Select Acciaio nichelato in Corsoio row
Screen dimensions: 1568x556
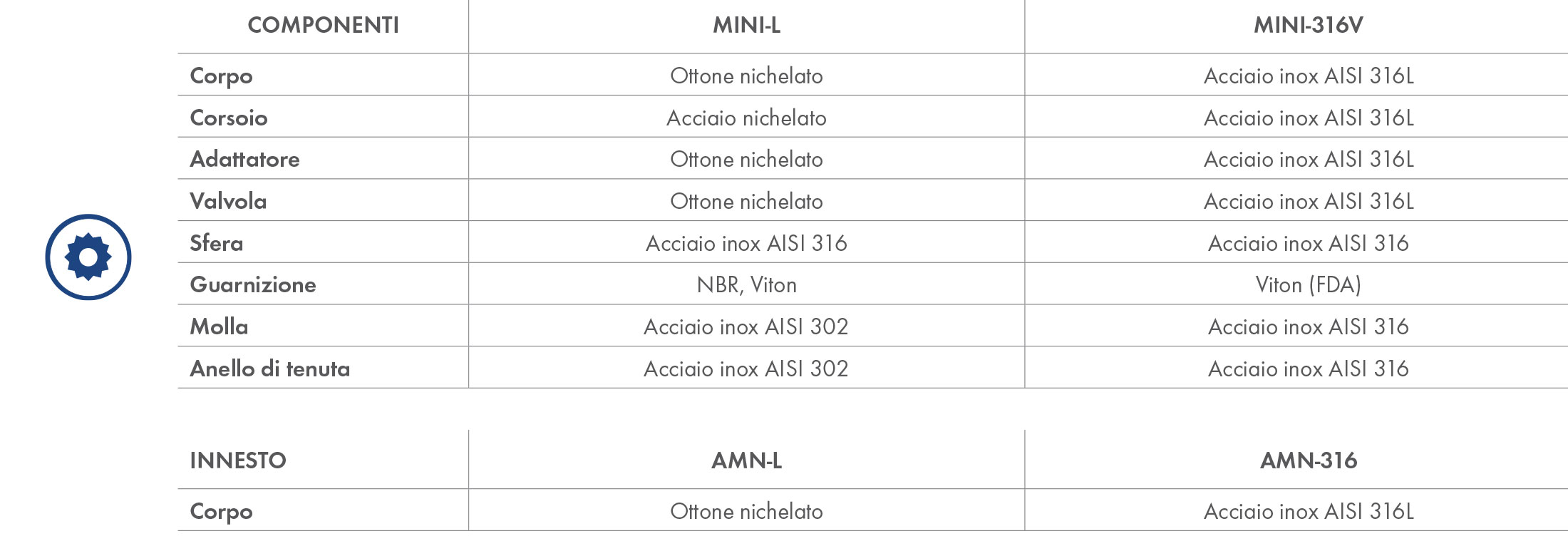click(x=746, y=118)
